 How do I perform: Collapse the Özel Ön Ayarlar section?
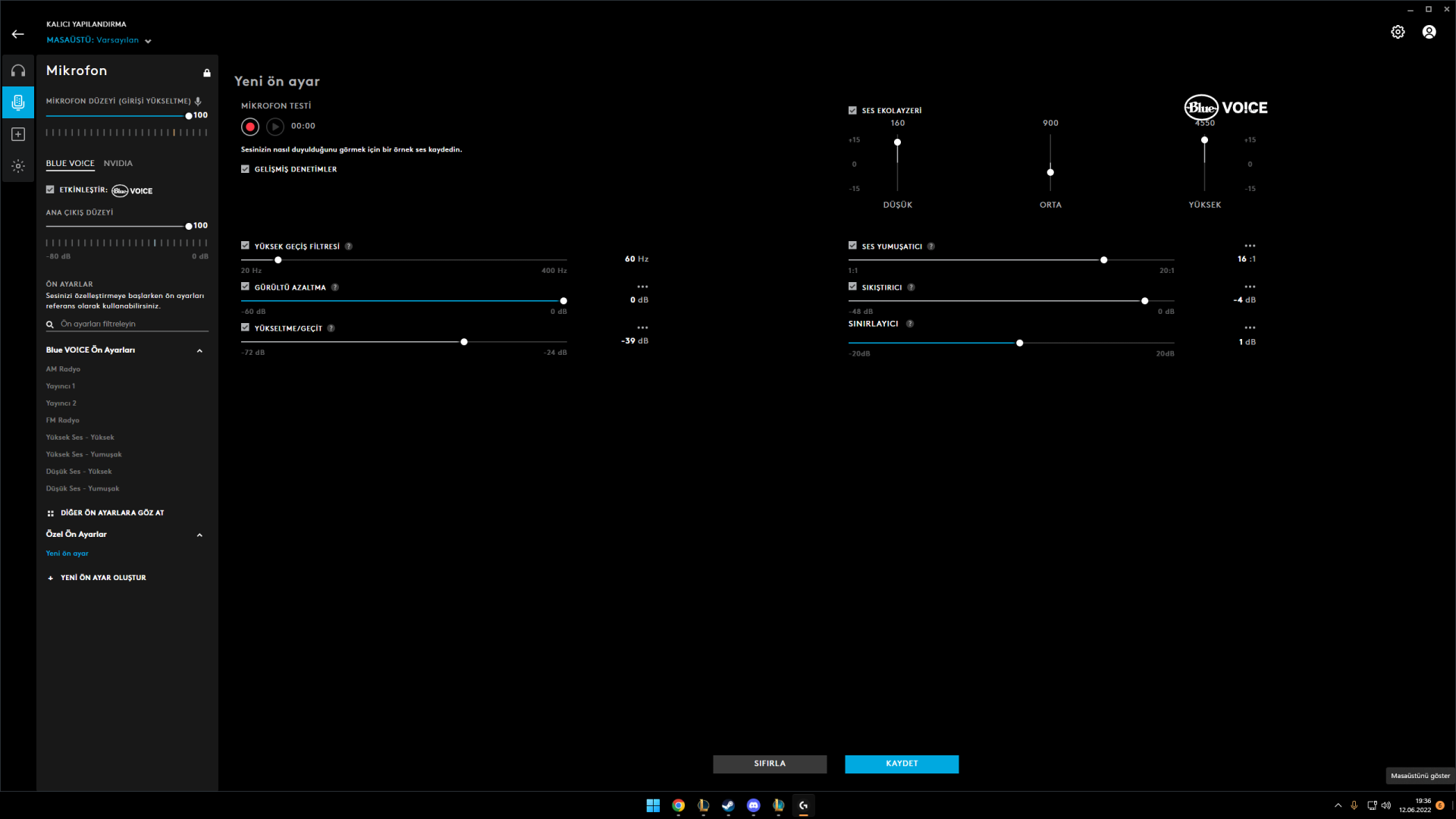(x=199, y=535)
